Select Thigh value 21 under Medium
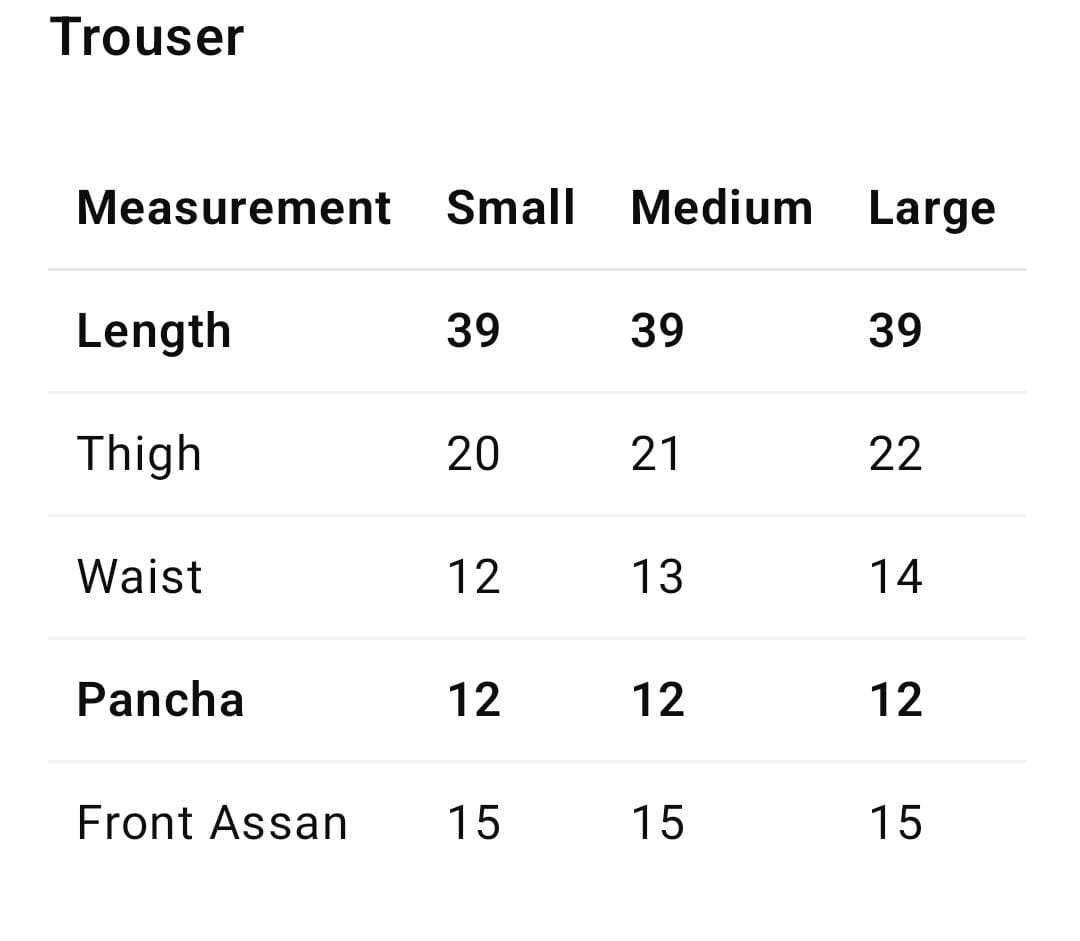The height and width of the screenshot is (941, 1080). 656,455
